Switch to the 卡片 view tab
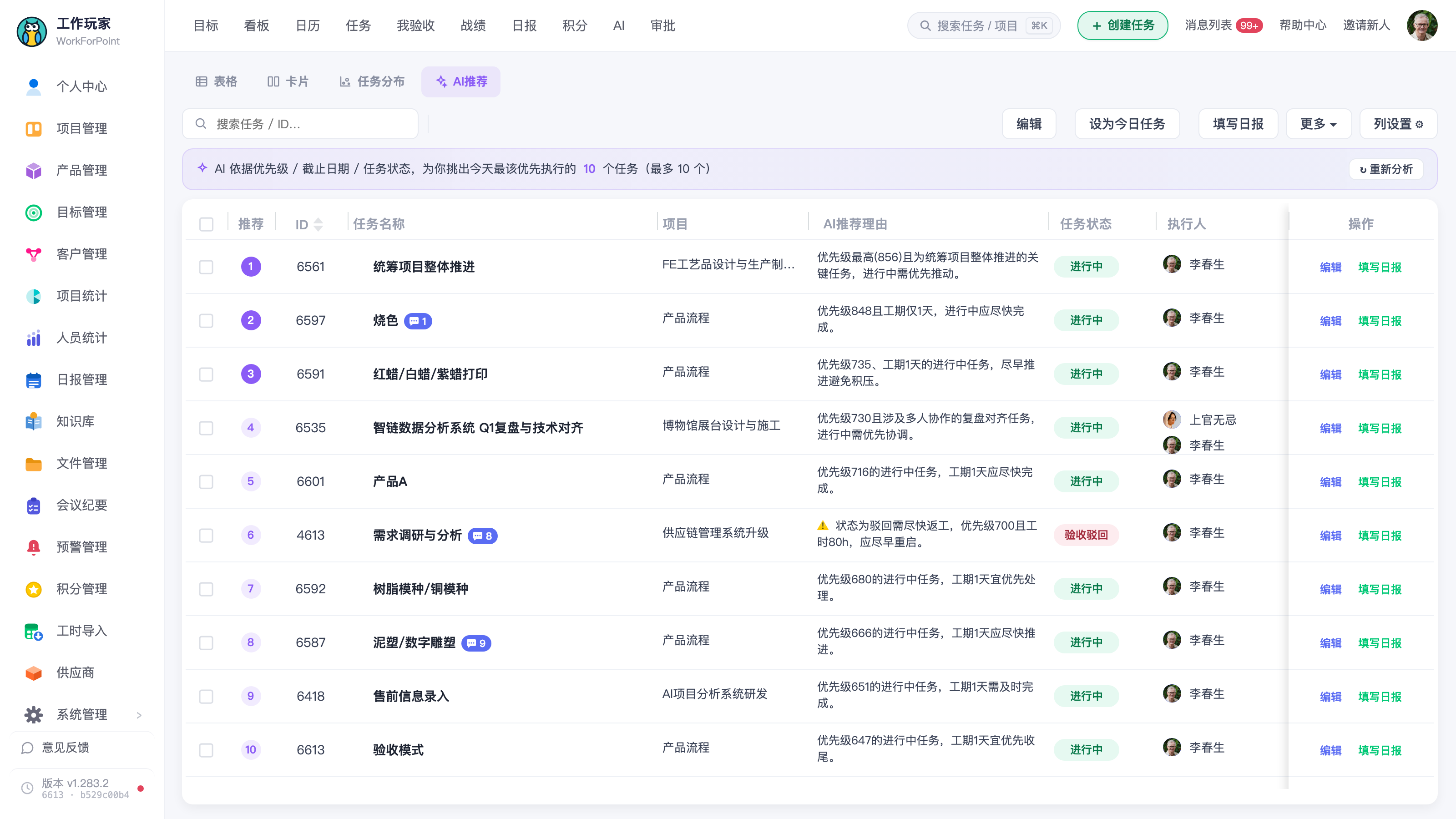This screenshot has height=819, width=1456. (288, 81)
